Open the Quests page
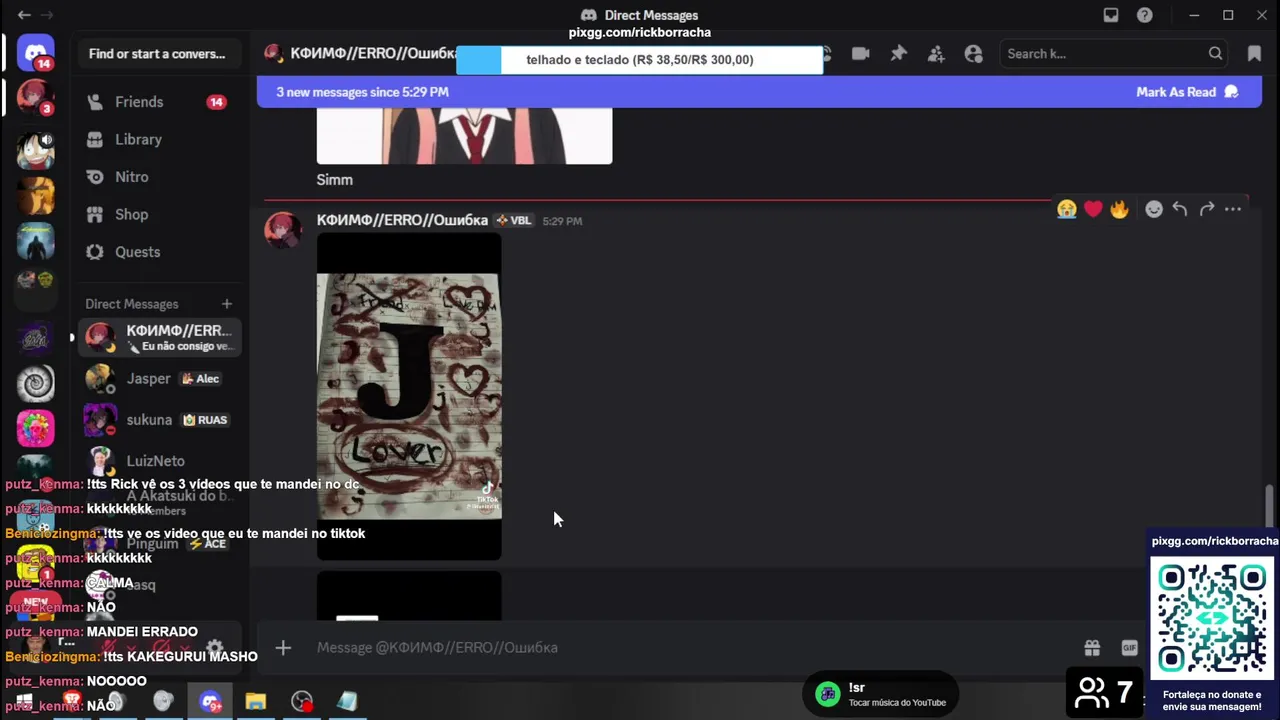The width and height of the screenshot is (1280, 720). coord(160,252)
